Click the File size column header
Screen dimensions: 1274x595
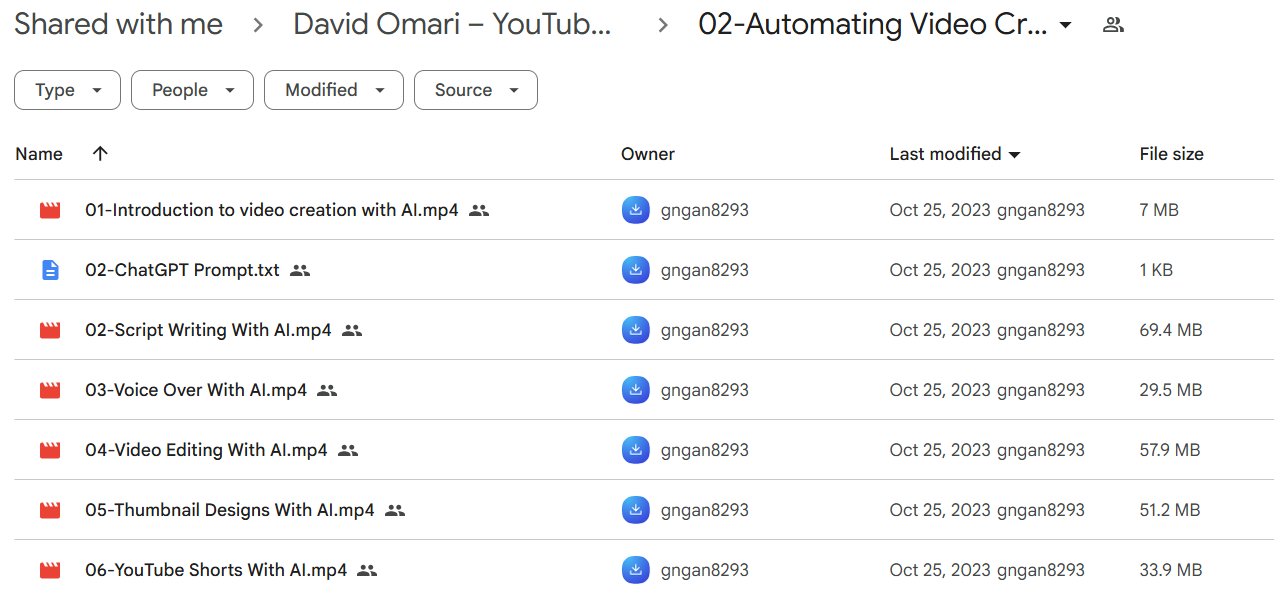pos(1172,154)
